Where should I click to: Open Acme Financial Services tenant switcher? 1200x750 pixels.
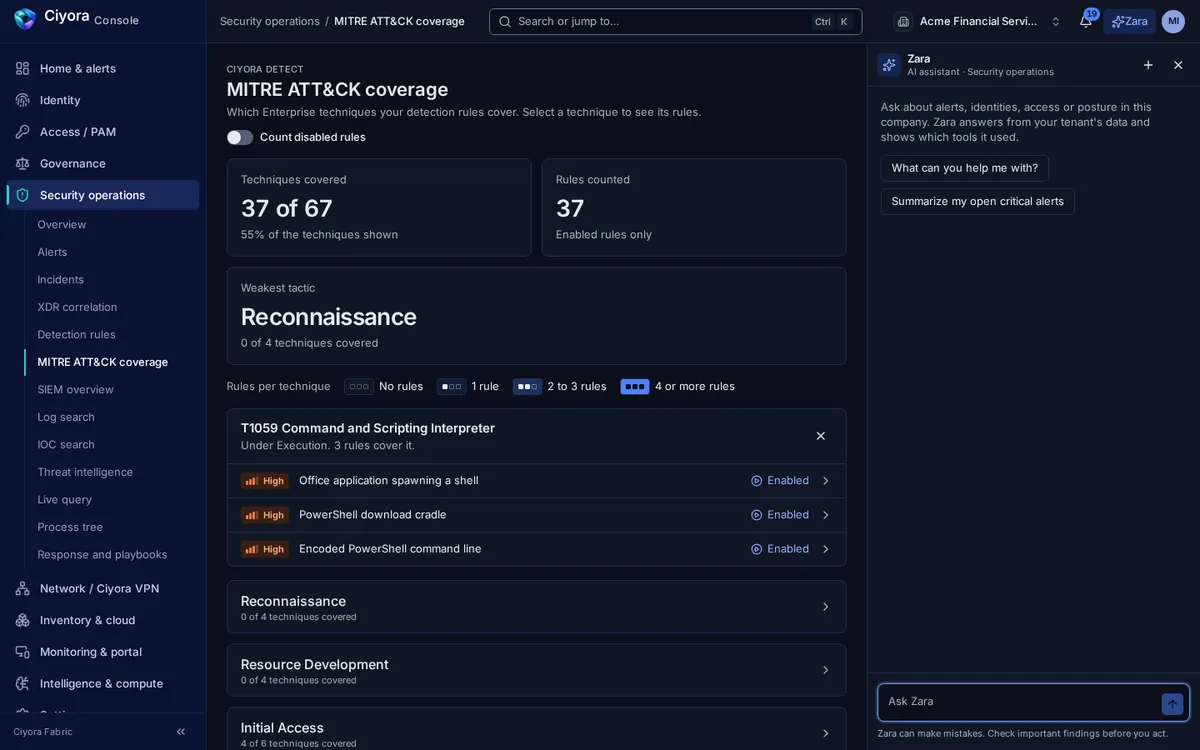point(979,21)
